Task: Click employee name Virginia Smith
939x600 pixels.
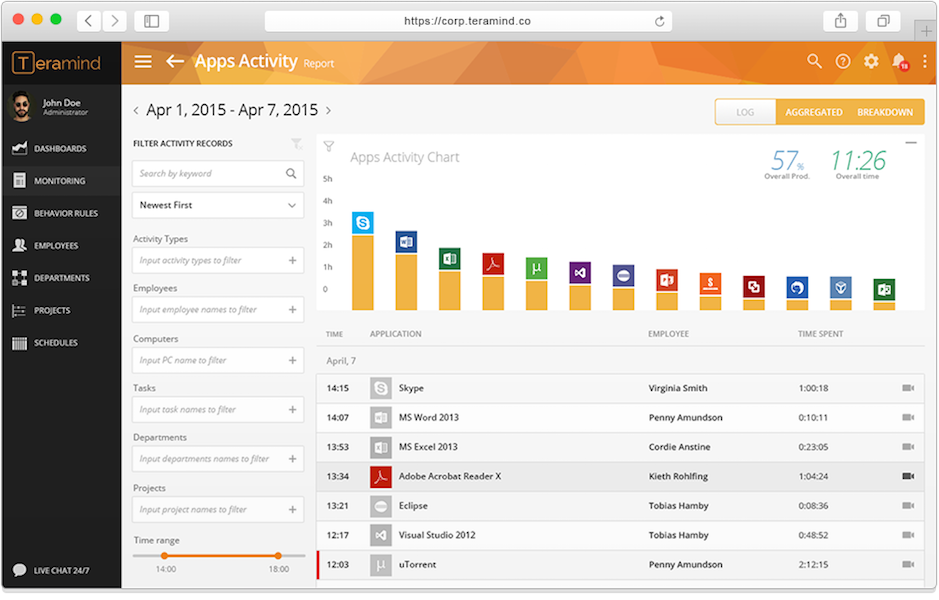Action: pyautogui.click(x=678, y=388)
